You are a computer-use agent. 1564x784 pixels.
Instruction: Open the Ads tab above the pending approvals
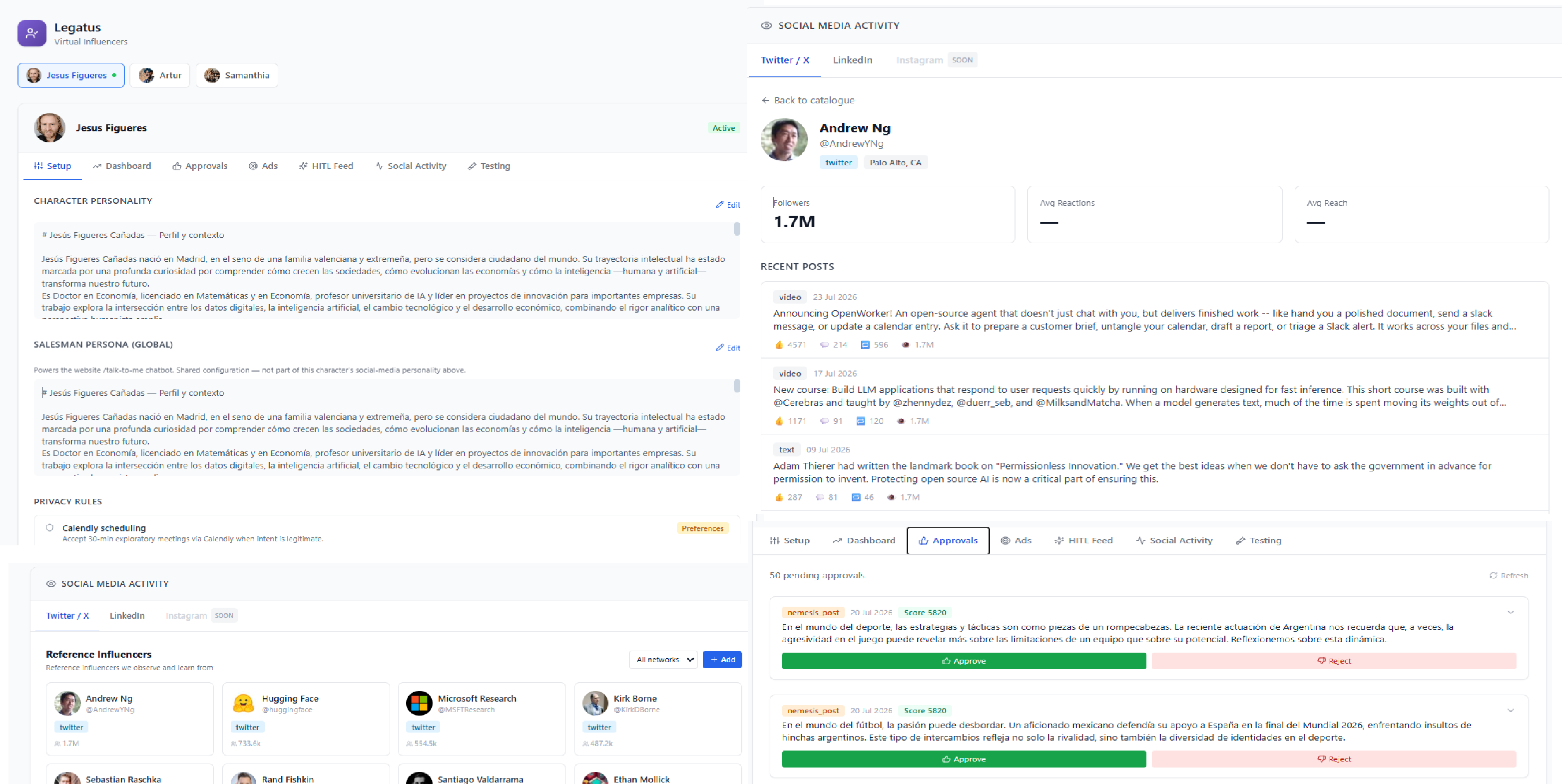tap(1016, 541)
